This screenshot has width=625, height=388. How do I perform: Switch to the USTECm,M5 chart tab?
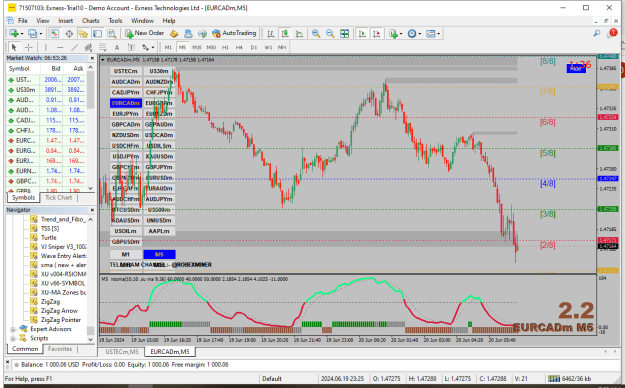click(122, 352)
